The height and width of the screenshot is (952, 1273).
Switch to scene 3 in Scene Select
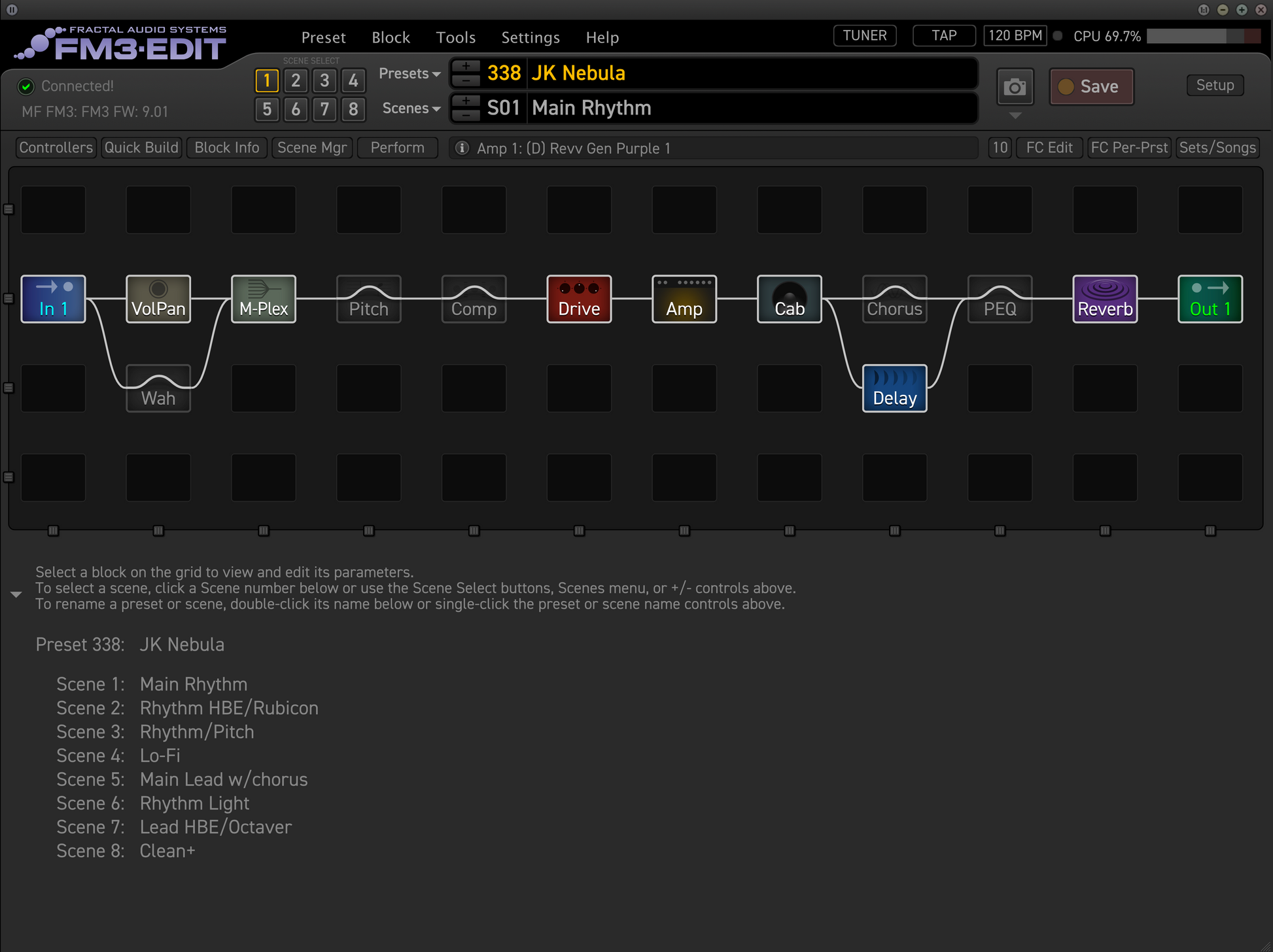[324, 80]
